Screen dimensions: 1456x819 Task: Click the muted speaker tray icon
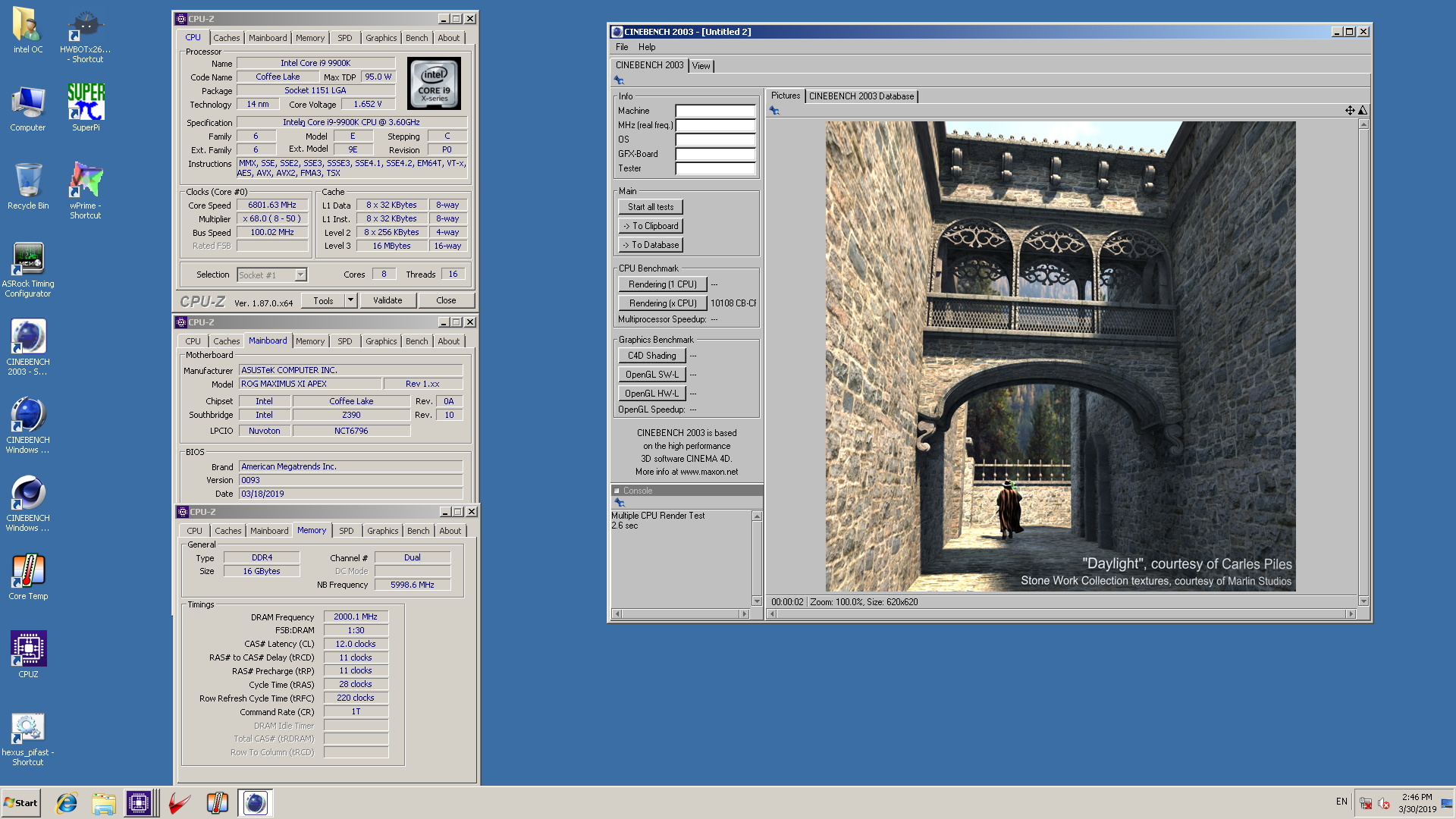(x=1383, y=803)
